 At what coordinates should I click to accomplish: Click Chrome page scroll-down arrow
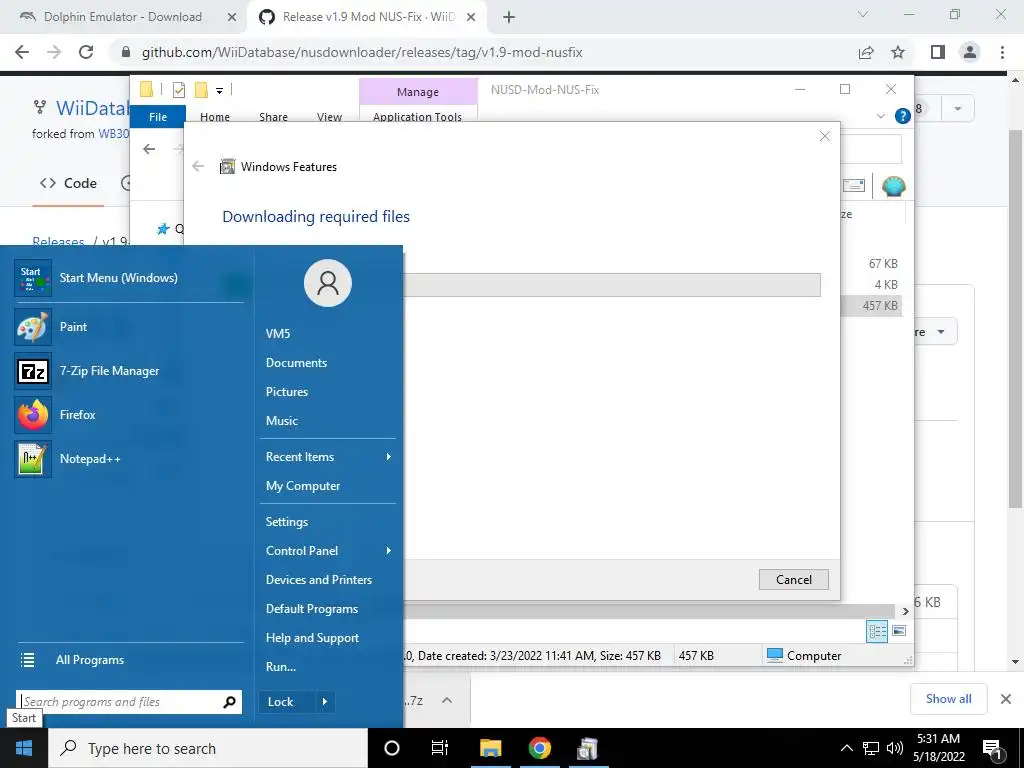pos(1015,661)
